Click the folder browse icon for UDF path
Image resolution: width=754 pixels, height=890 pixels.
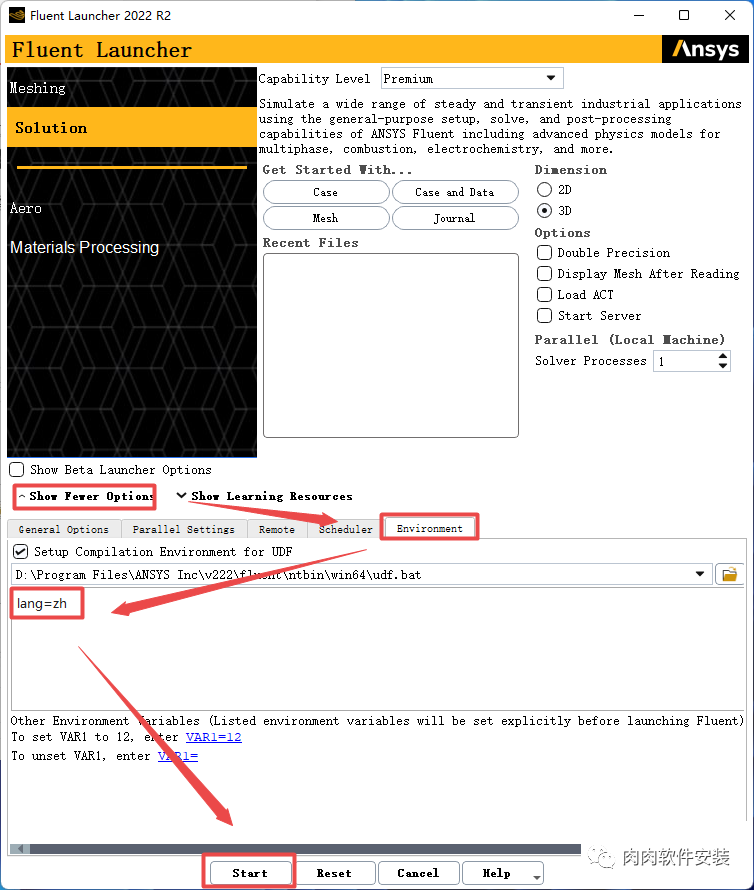(729, 574)
